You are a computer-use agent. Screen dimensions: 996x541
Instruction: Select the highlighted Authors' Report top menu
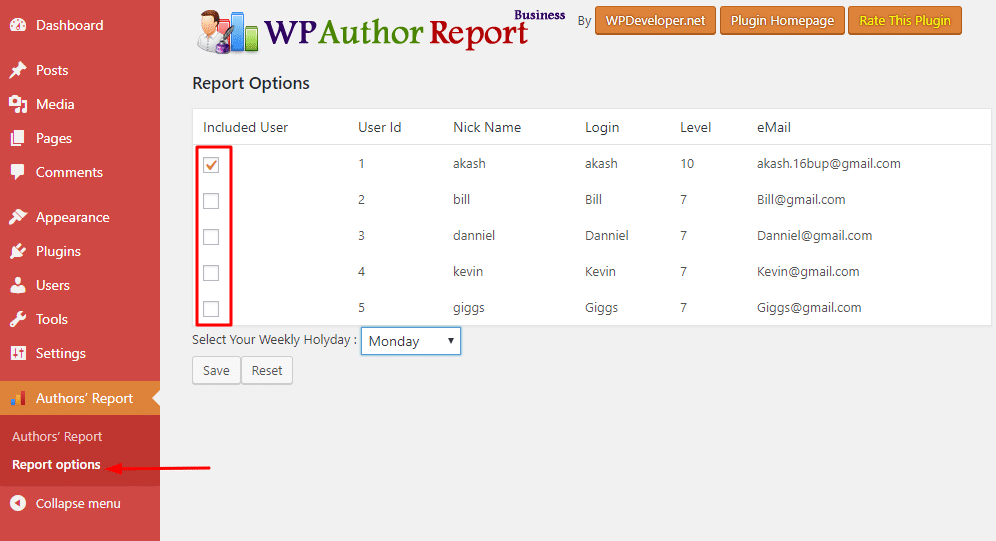coord(80,398)
